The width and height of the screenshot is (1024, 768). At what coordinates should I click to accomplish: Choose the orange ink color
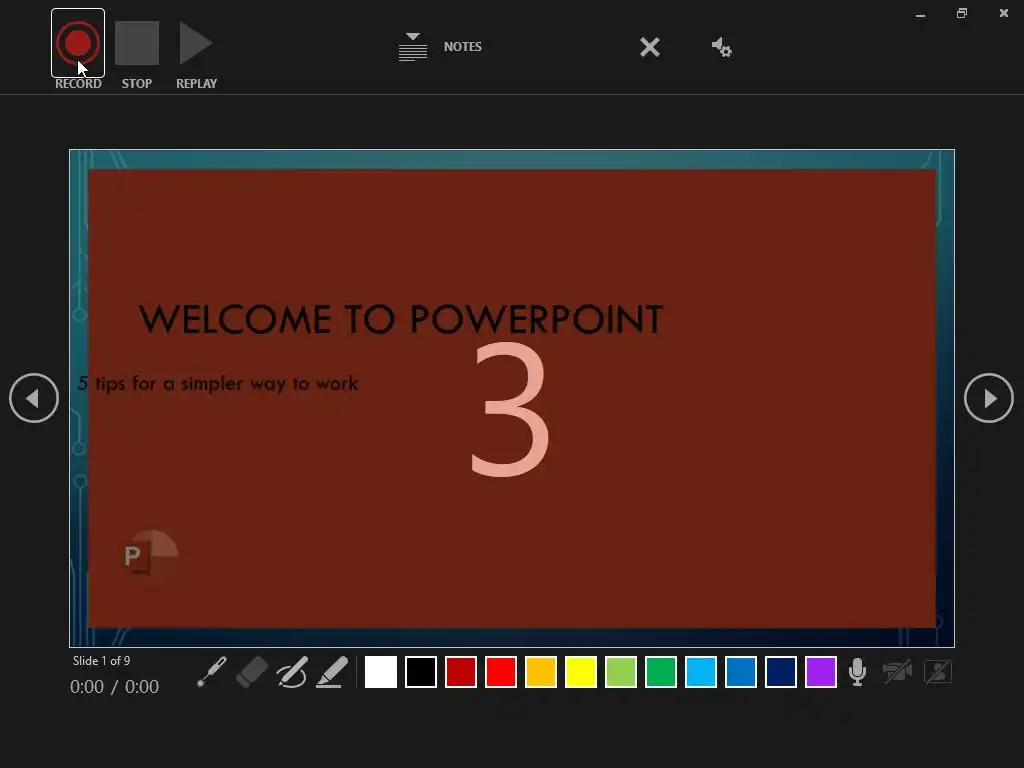pos(541,672)
